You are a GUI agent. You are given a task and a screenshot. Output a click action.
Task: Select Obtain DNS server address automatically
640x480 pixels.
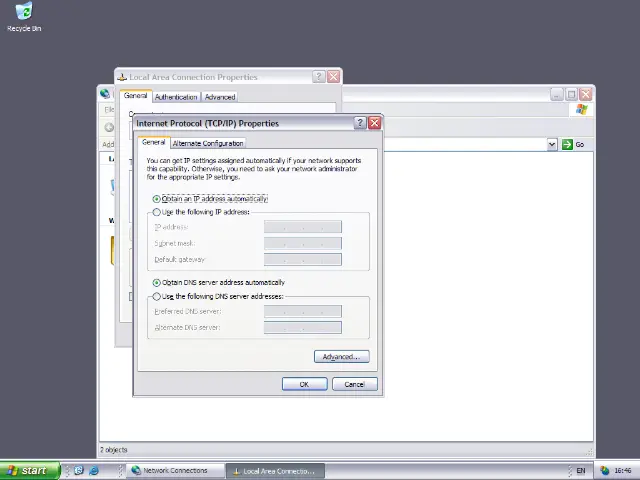[x=157, y=283]
